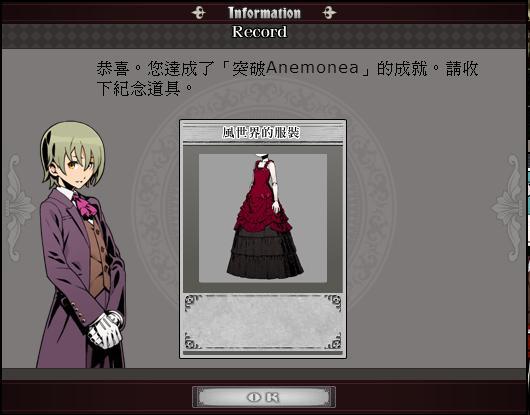Click the top-right corner flourish of description box
The height and width of the screenshot is (415, 530).
[x=333, y=302]
